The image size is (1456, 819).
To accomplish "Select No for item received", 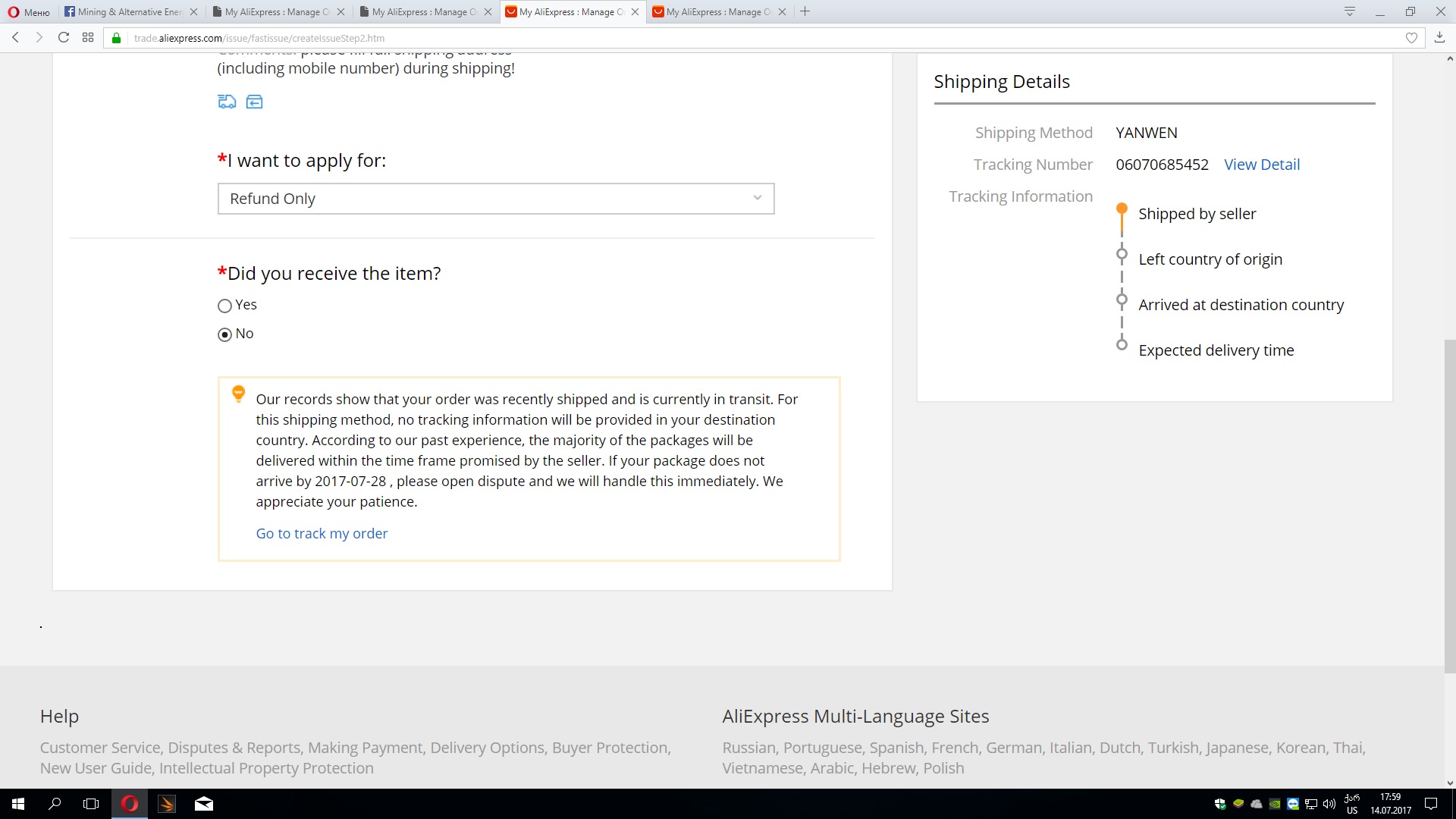I will (x=224, y=334).
